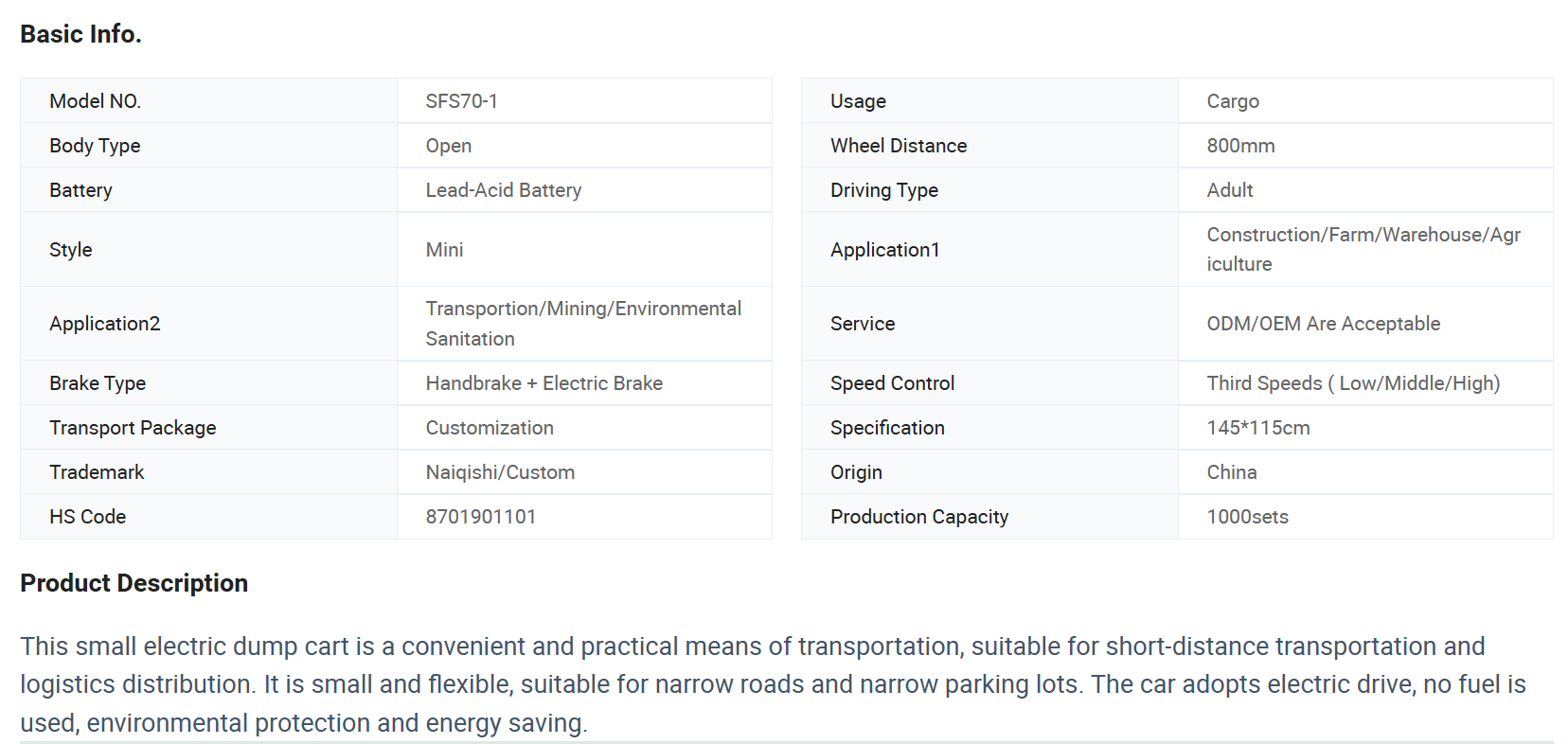Click the Usage value Cargo
Screen dimensions: 1568x744
tap(1232, 101)
